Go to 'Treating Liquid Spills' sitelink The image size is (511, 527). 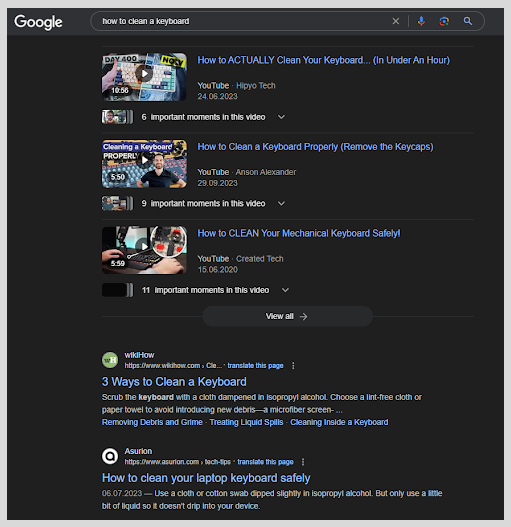click(x=246, y=422)
